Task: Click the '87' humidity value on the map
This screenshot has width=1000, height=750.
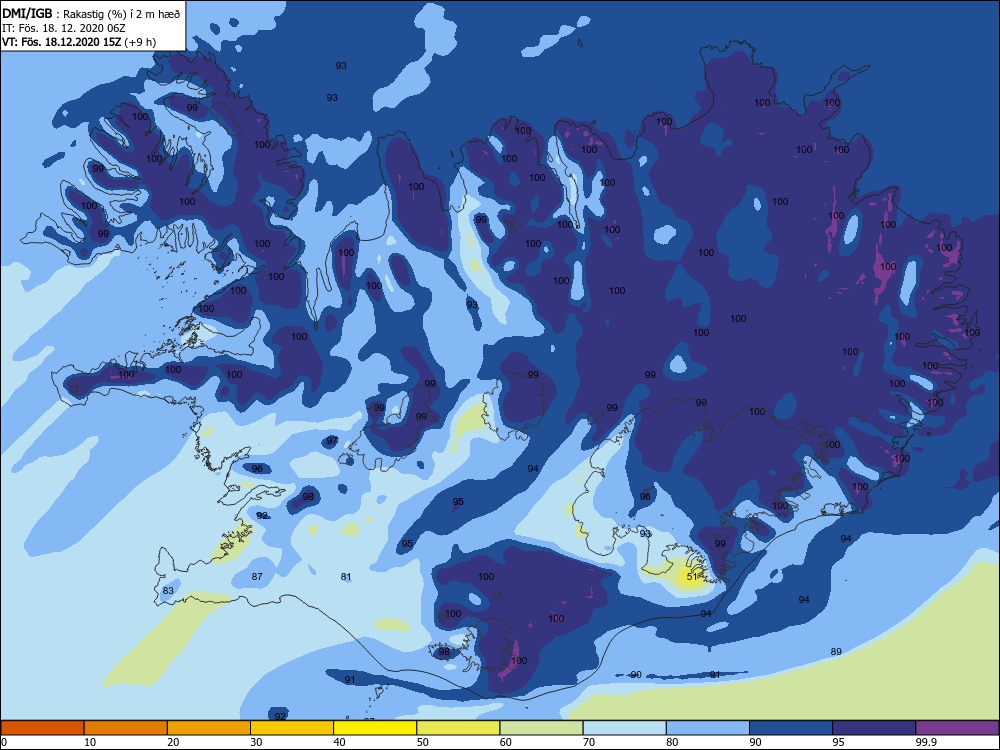Action: click(257, 577)
